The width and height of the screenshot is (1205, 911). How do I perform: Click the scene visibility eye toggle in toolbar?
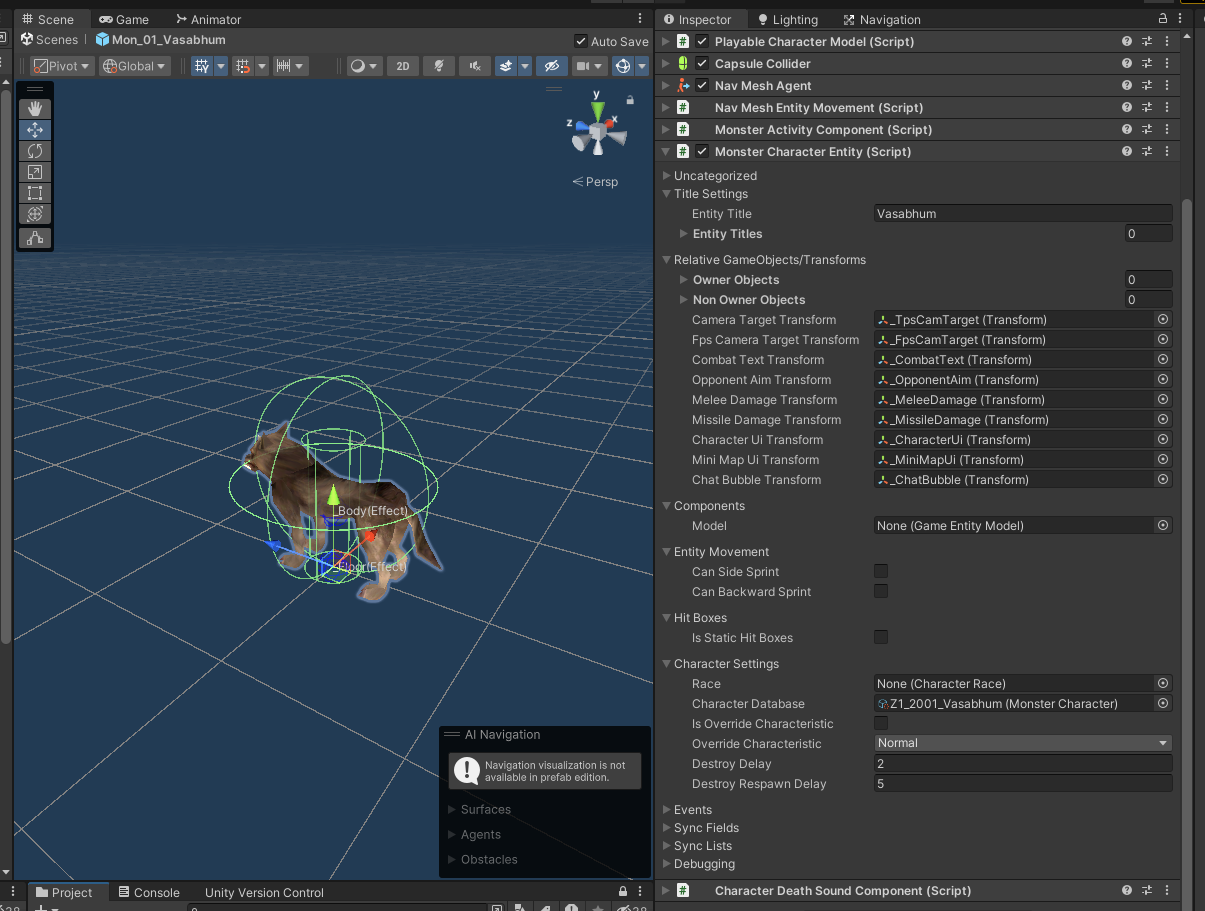pyautogui.click(x=552, y=65)
